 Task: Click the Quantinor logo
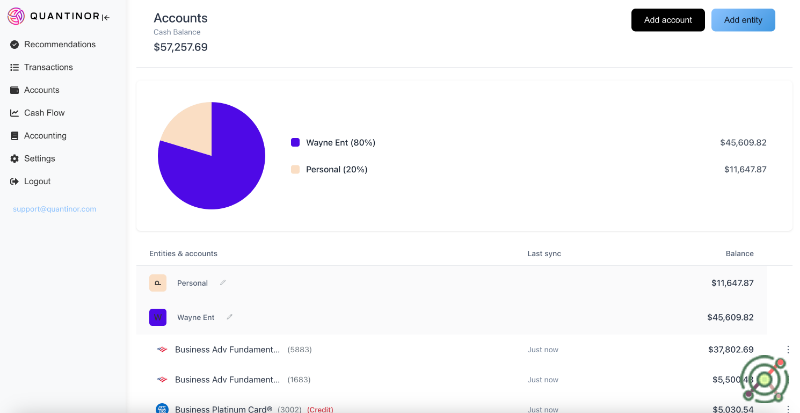coord(16,17)
